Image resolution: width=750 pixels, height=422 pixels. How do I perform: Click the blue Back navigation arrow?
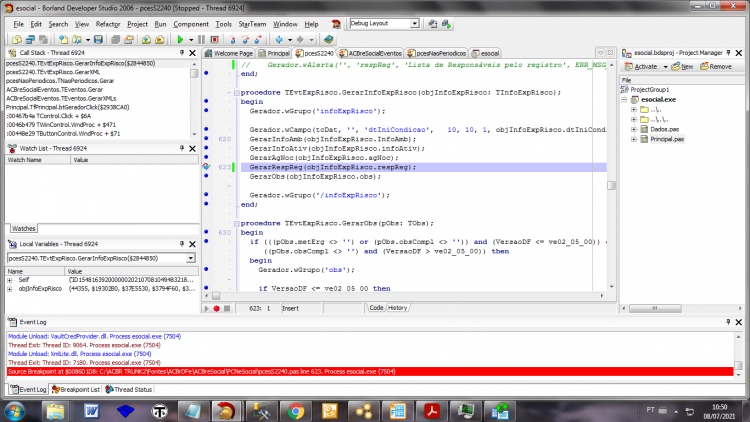279,40
